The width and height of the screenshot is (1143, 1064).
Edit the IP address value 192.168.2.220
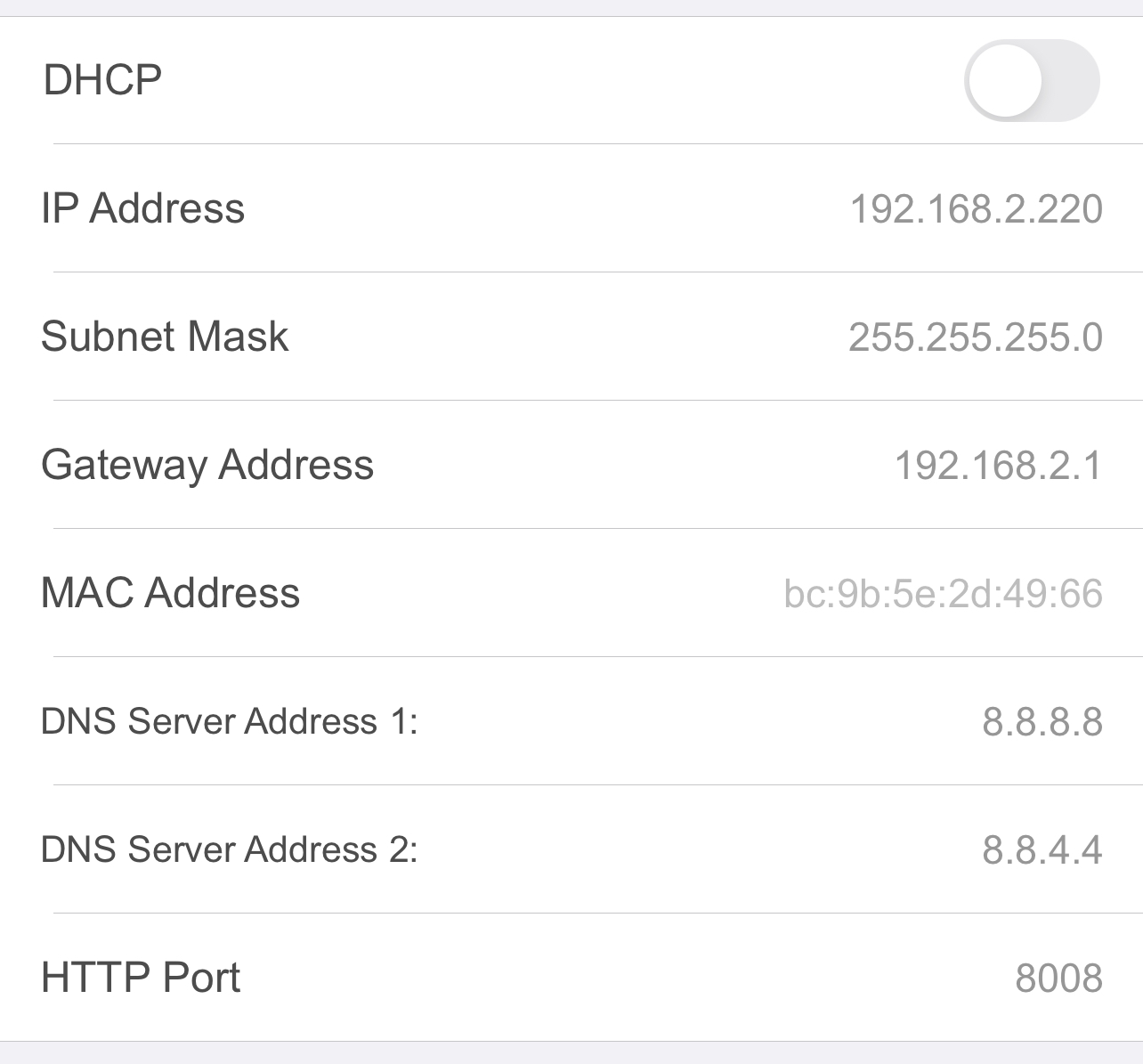[976, 209]
